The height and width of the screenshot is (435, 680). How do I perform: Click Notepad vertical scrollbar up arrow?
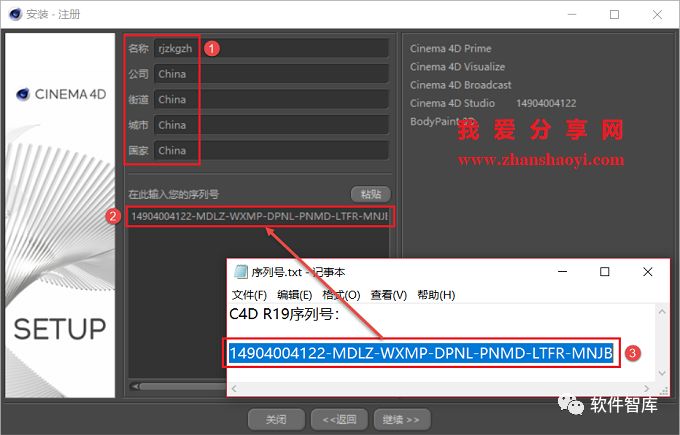(x=662, y=311)
